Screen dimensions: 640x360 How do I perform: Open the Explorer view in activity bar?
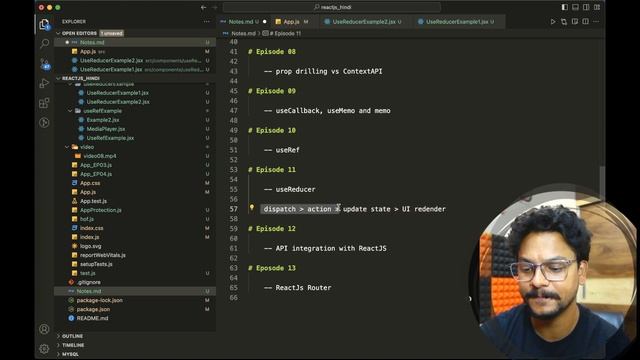pyautogui.click(x=44, y=24)
